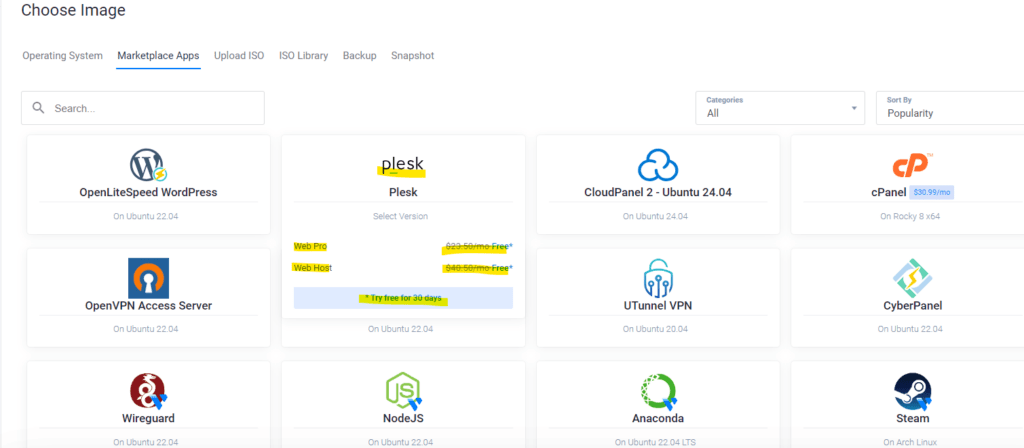This screenshot has width=1024, height=448.
Task: Click the NodeJS title text
Action: tap(403, 418)
